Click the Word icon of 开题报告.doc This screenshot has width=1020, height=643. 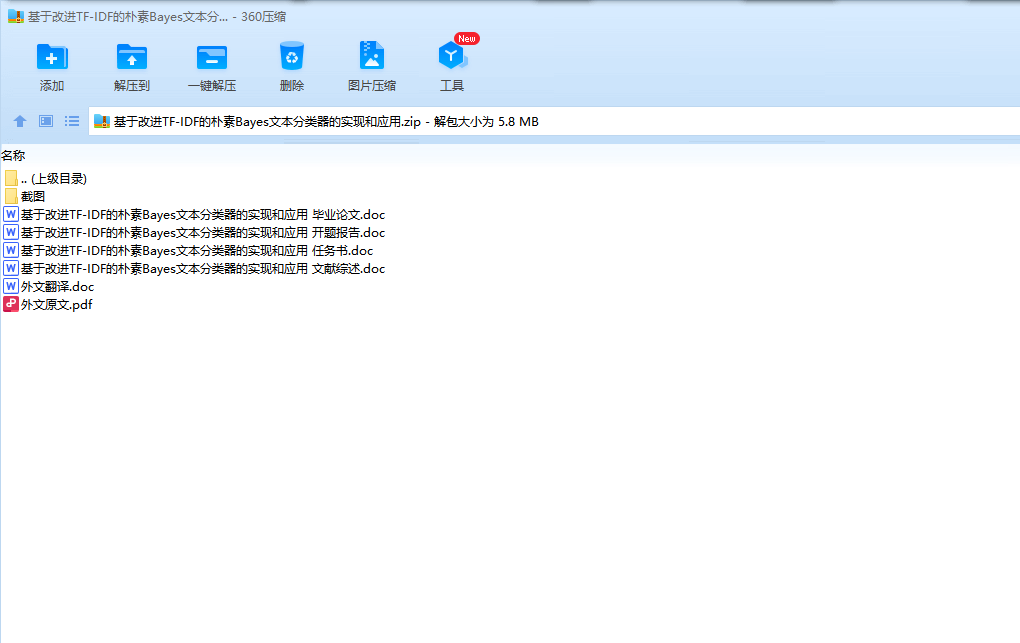pyautogui.click(x=10, y=232)
